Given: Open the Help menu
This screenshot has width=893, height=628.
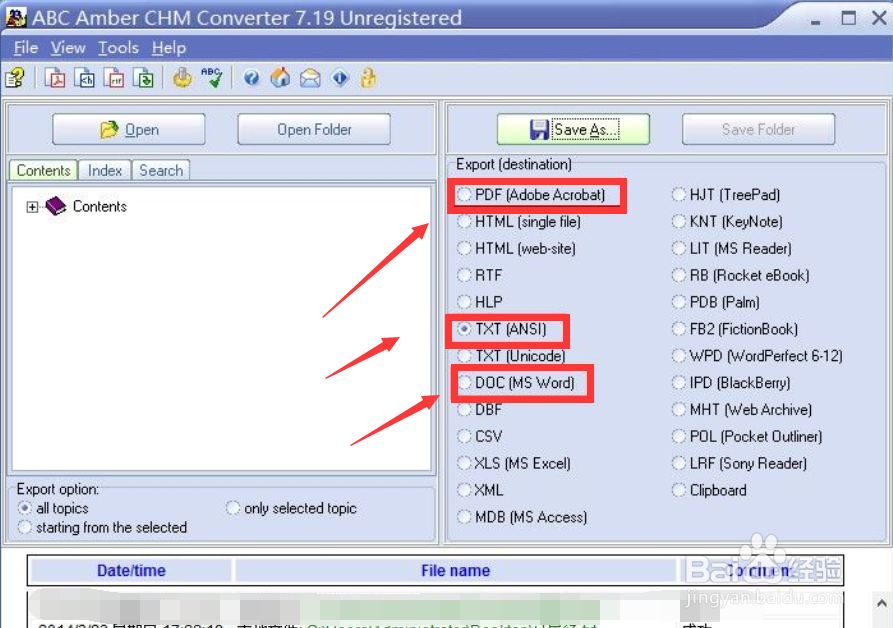Looking at the screenshot, I should click(169, 48).
